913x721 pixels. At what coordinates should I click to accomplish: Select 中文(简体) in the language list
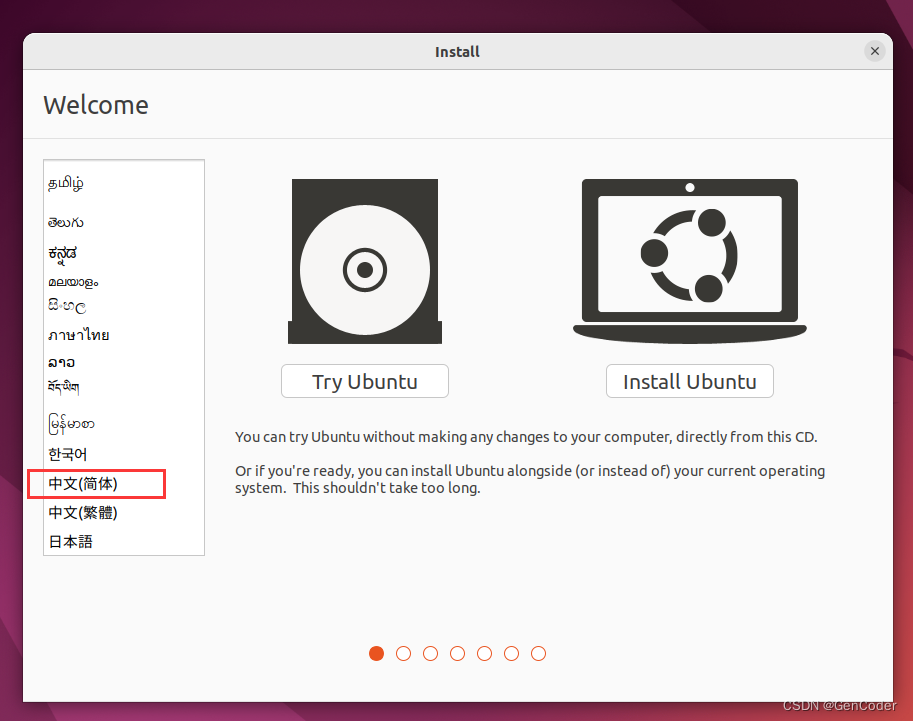[83, 484]
